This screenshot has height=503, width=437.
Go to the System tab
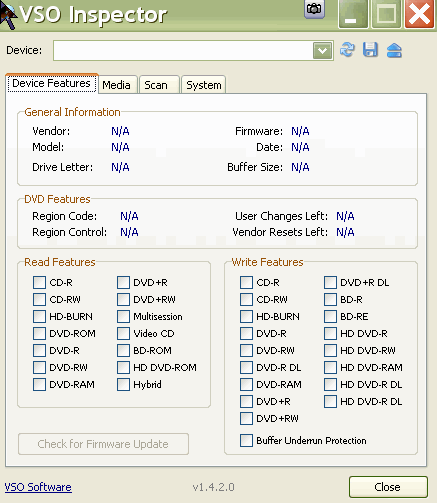click(x=204, y=85)
